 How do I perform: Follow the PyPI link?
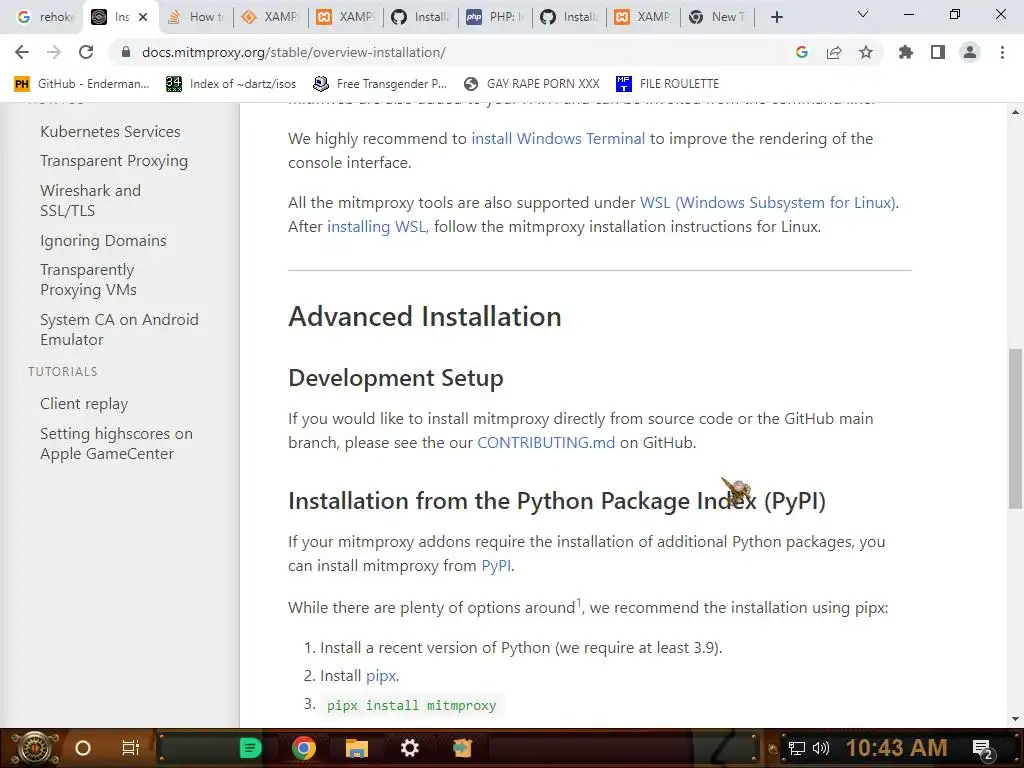coord(496,566)
